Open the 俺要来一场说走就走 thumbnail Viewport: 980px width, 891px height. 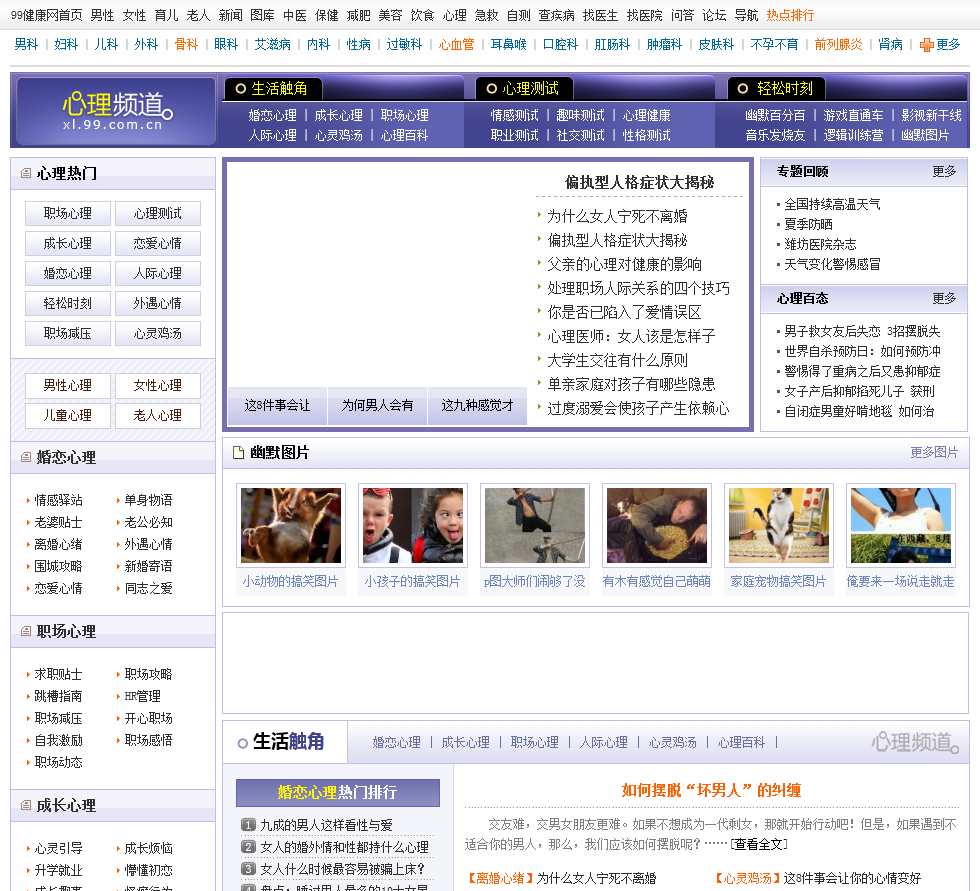click(901, 525)
